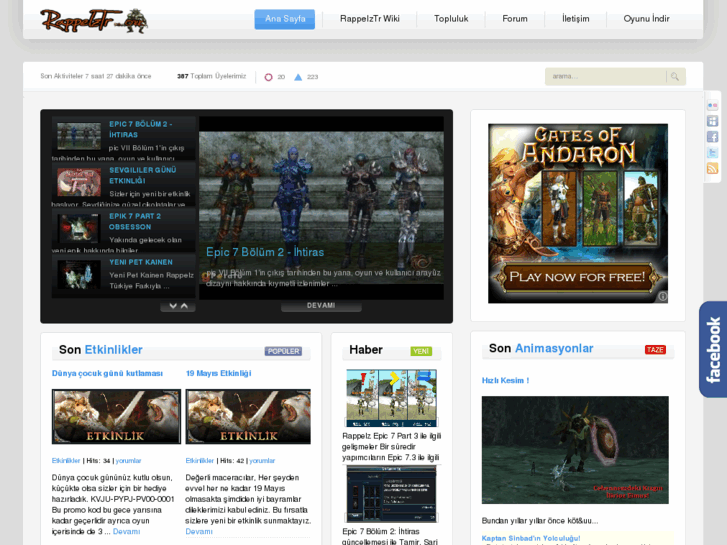
Task: Open yorumlar link next to Hits: 34
Action: tap(128, 461)
